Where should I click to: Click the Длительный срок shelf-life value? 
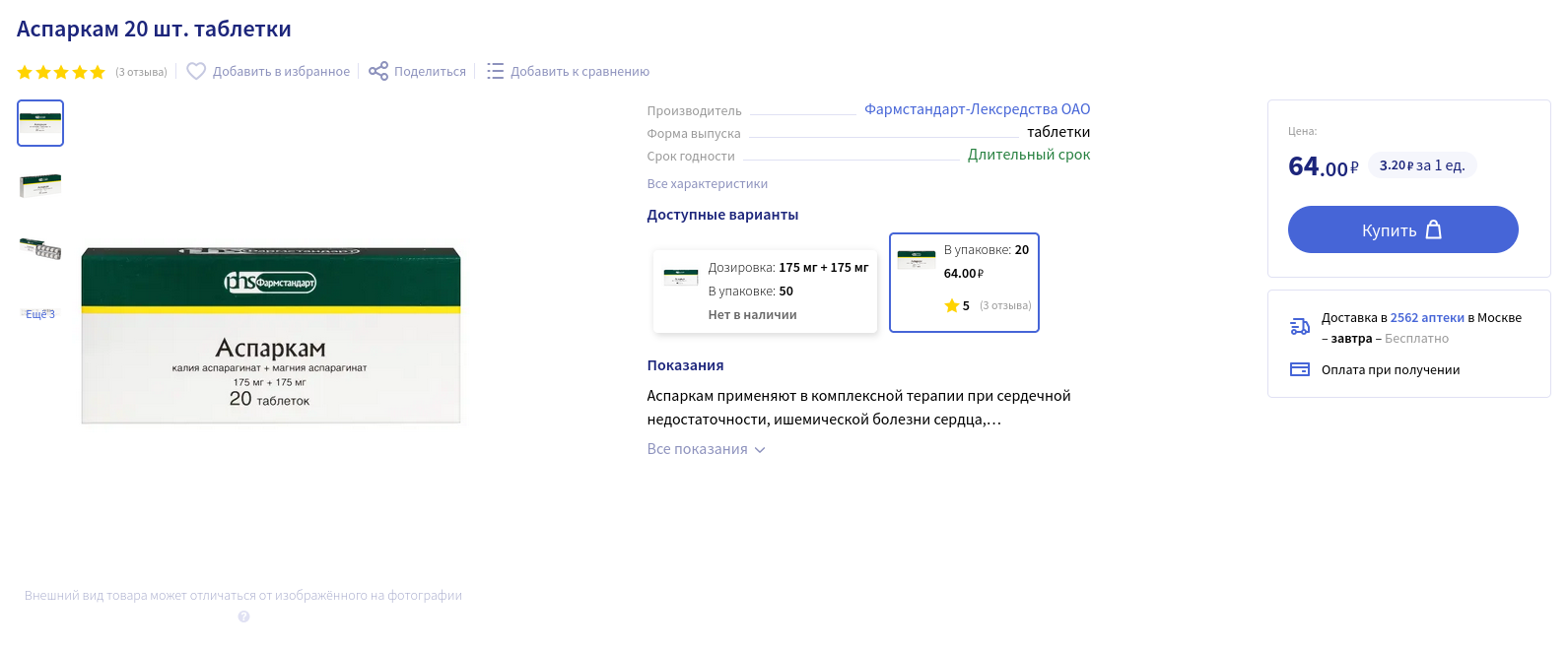[1029, 155]
